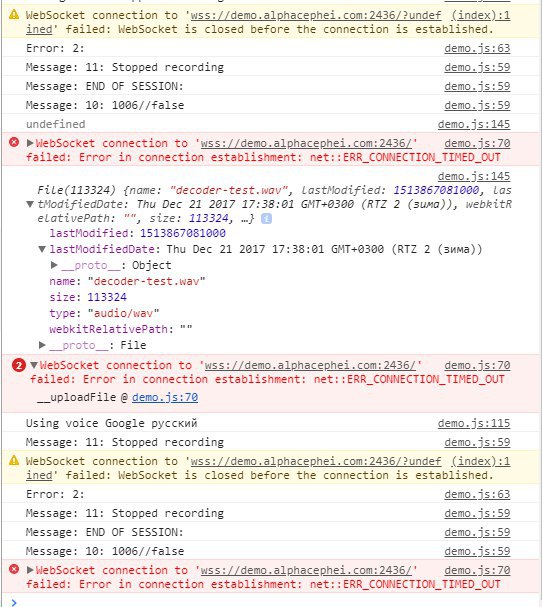This screenshot has height=607, width=542.
Task: Click the '__uploadFile' stack trace function name
Action: coord(76,398)
